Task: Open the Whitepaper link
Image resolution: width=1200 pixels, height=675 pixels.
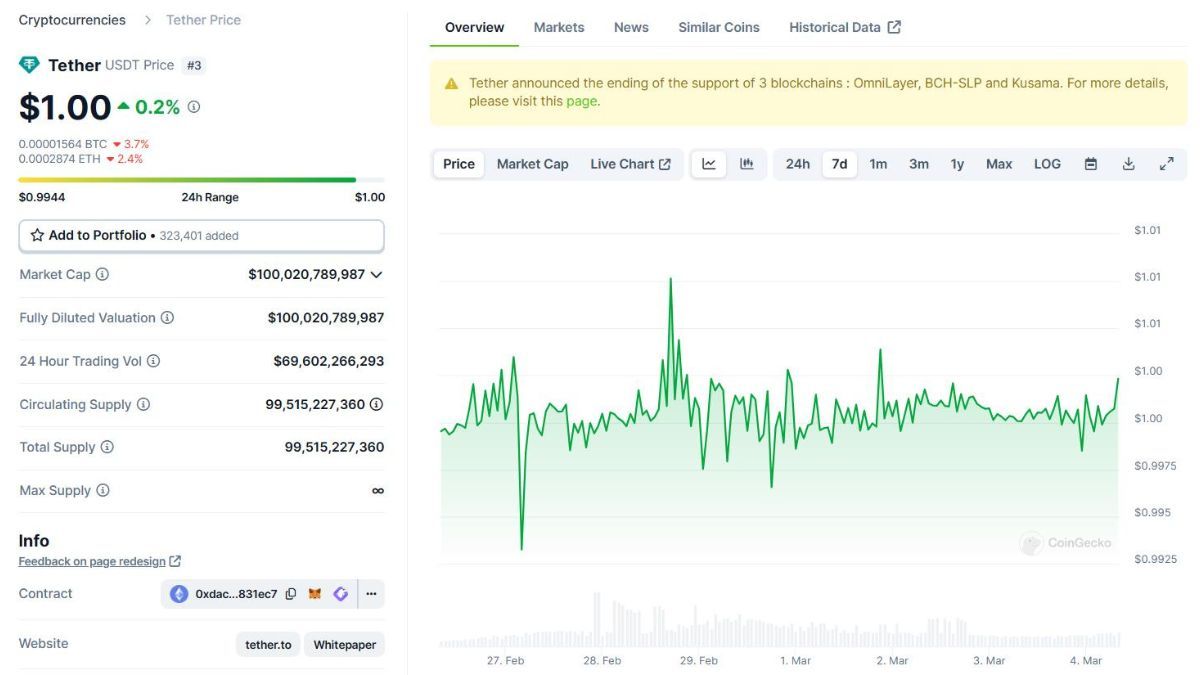Action: [x=344, y=645]
